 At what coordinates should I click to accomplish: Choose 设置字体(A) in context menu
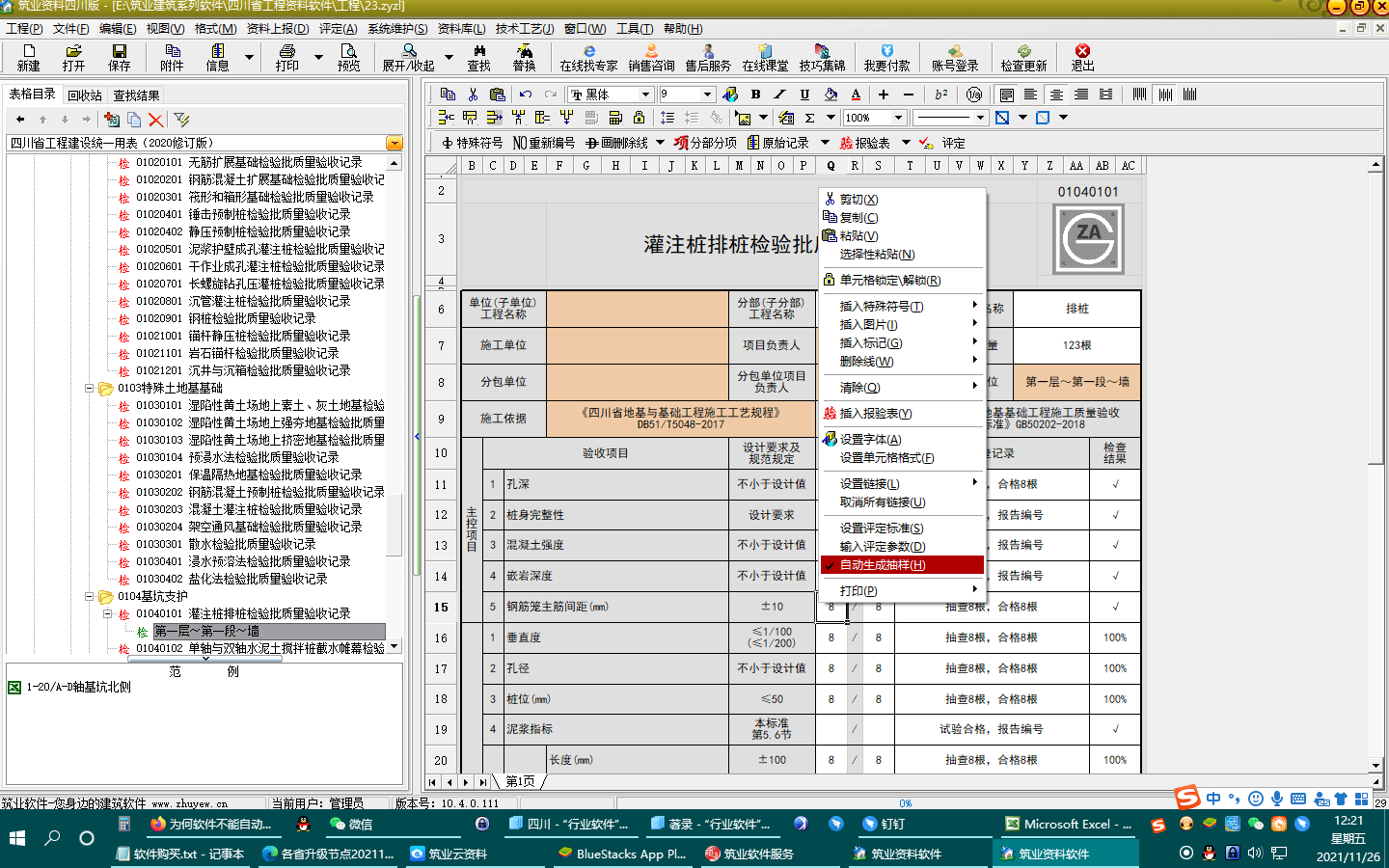[903, 440]
